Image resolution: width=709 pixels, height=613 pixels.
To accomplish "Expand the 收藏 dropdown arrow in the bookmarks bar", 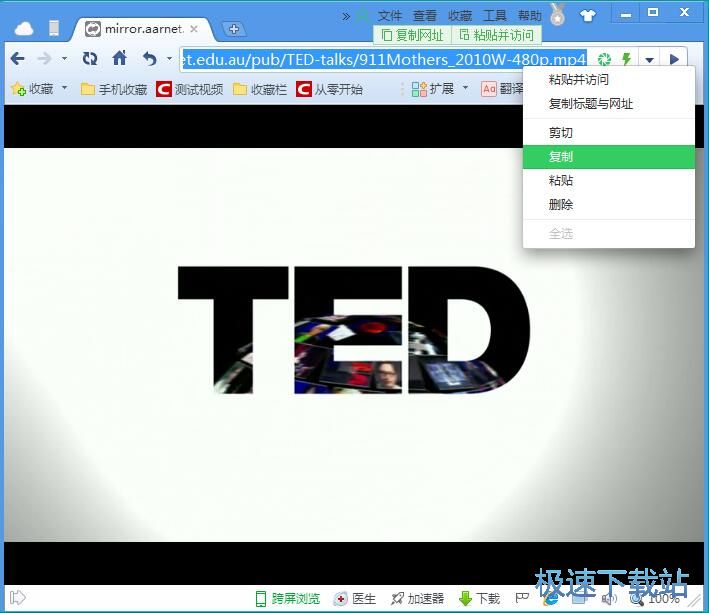I will pos(64,88).
